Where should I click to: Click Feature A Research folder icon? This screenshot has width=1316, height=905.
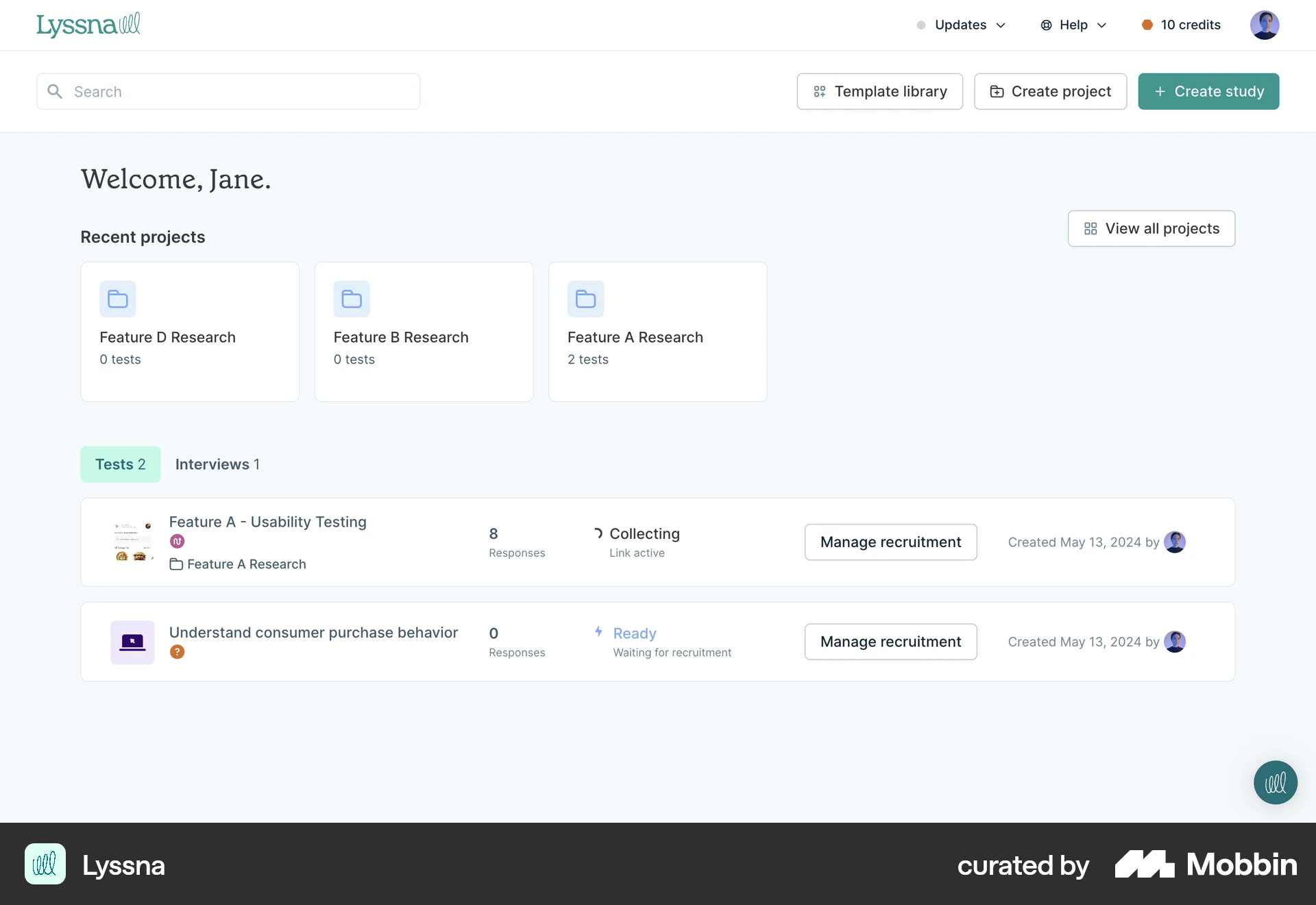[585, 299]
